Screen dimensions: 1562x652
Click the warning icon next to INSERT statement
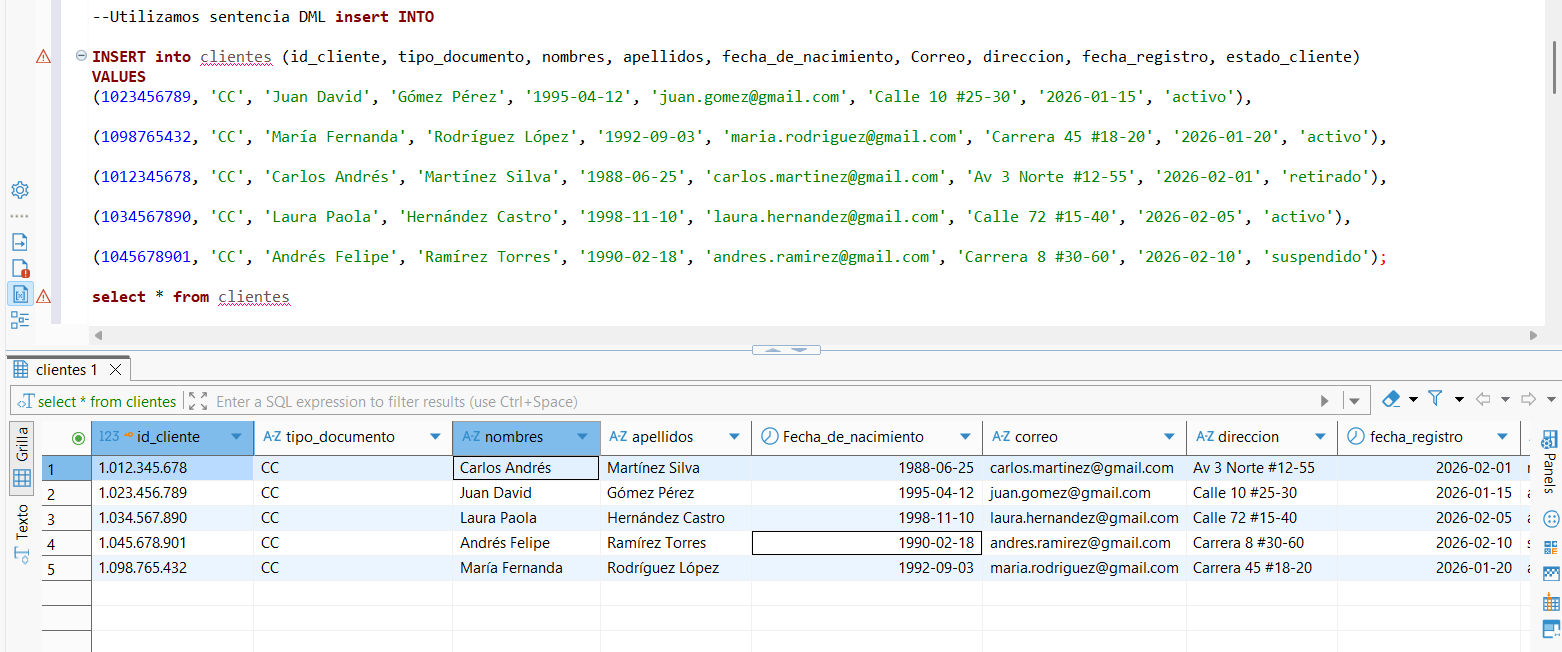pos(43,57)
